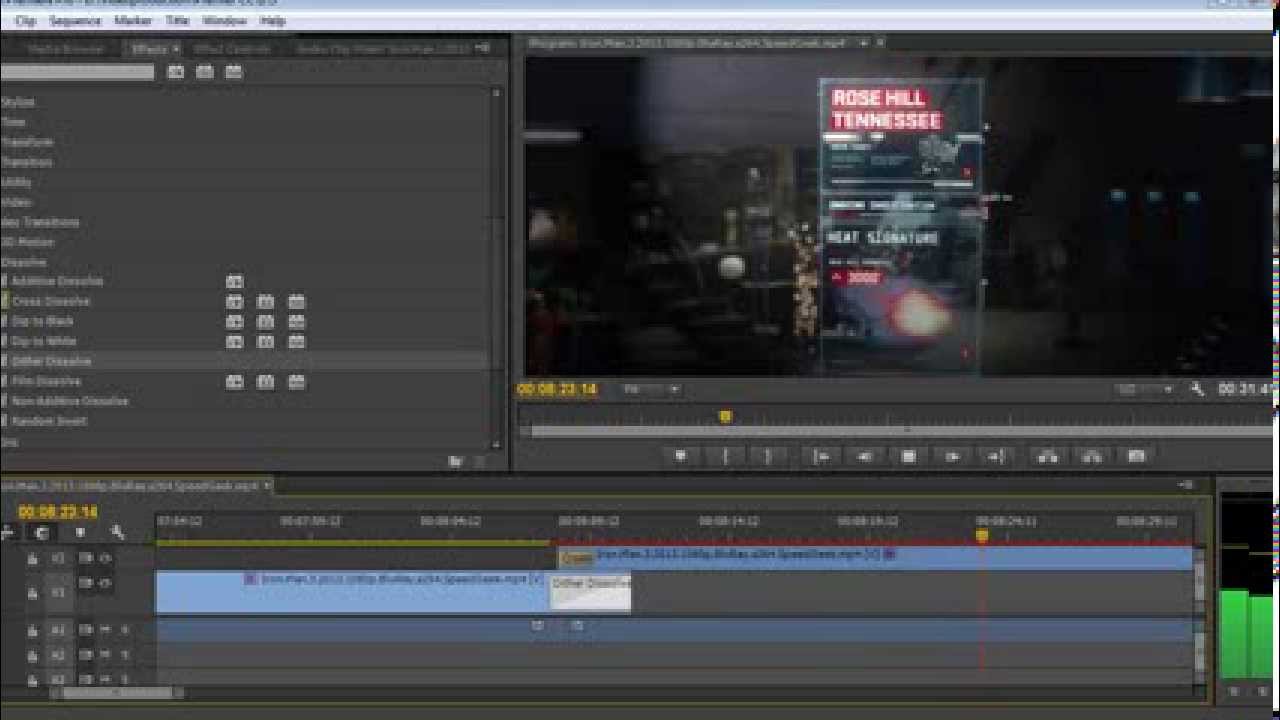The height and width of the screenshot is (720, 1280).
Task: Open the Clip menu
Action: [x=25, y=20]
